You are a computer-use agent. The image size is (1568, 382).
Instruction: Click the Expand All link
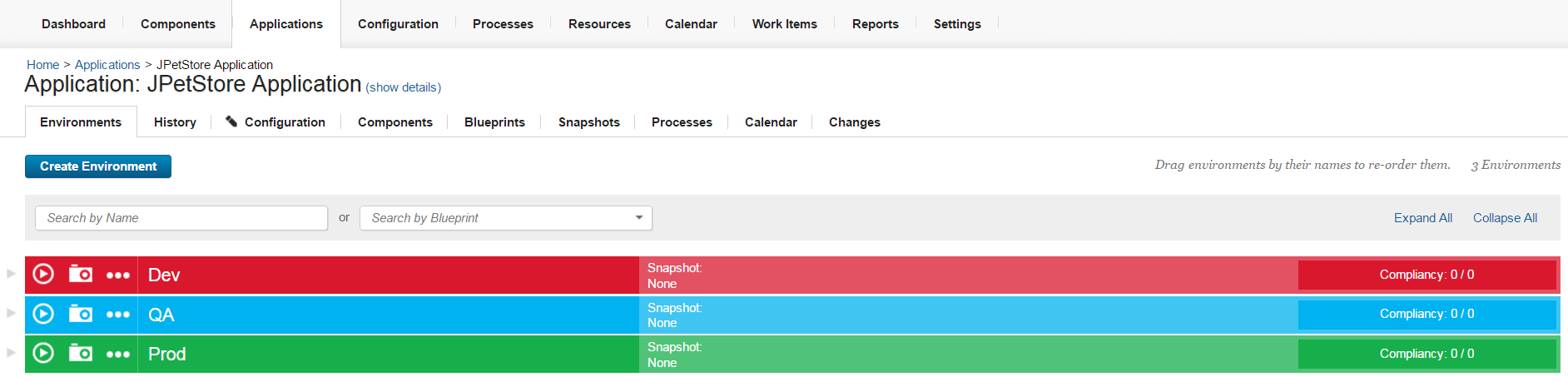[1422, 218]
